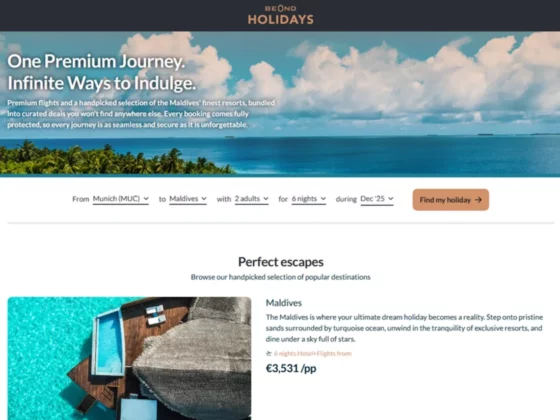Viewport: 560px width, 420px height.
Task: Click the chevron next to Dec '25
Action: tap(391, 199)
